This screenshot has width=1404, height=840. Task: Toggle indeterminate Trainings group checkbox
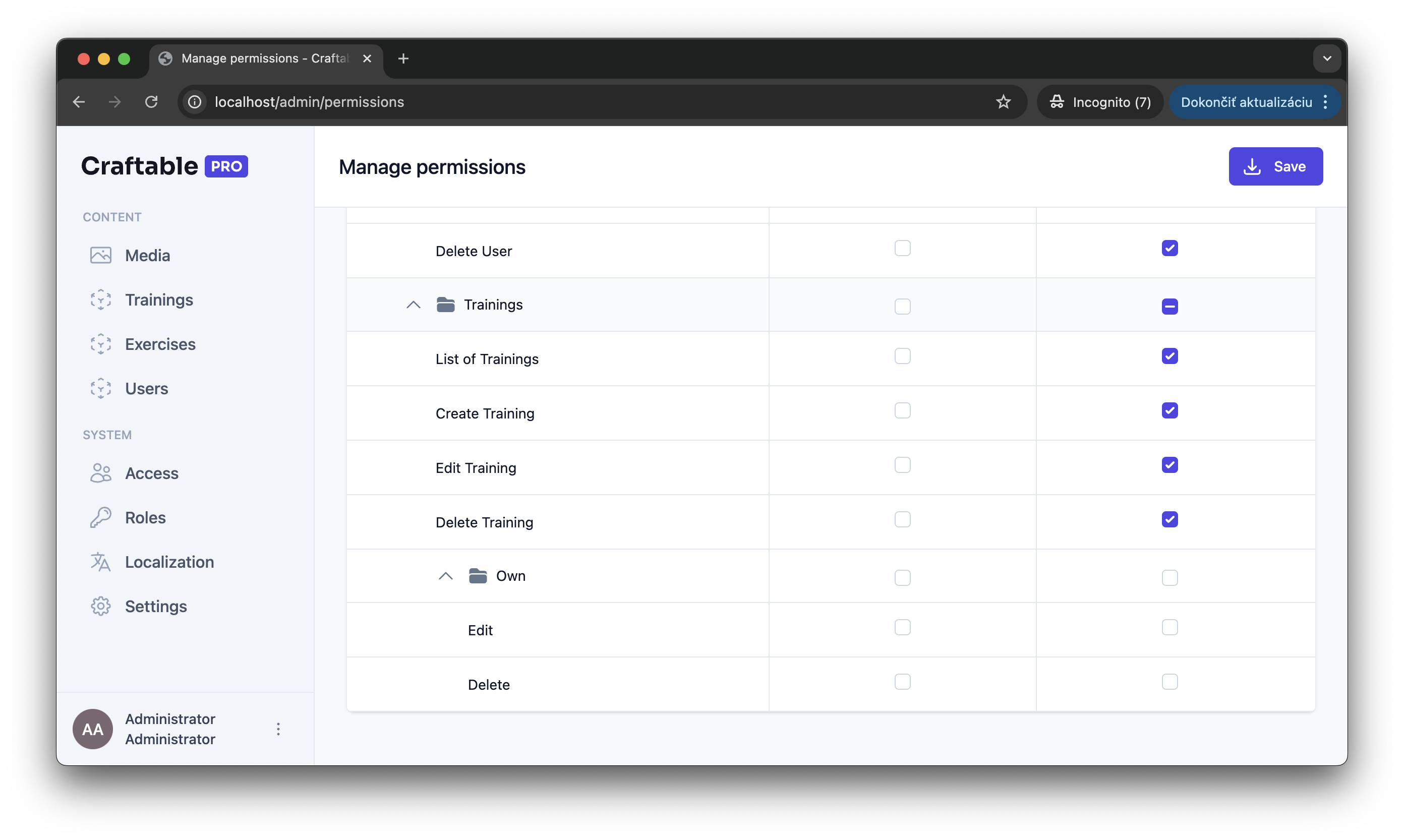coord(1169,306)
